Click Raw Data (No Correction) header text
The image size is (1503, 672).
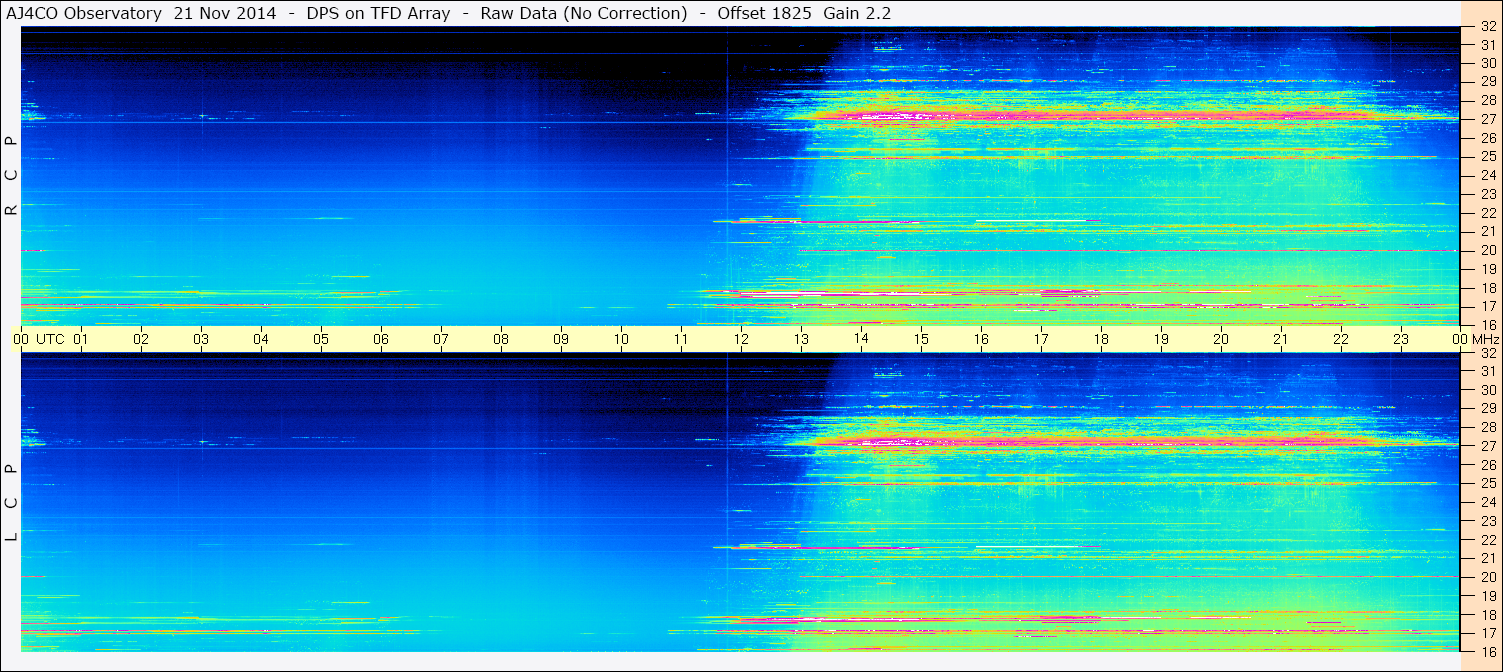click(583, 13)
